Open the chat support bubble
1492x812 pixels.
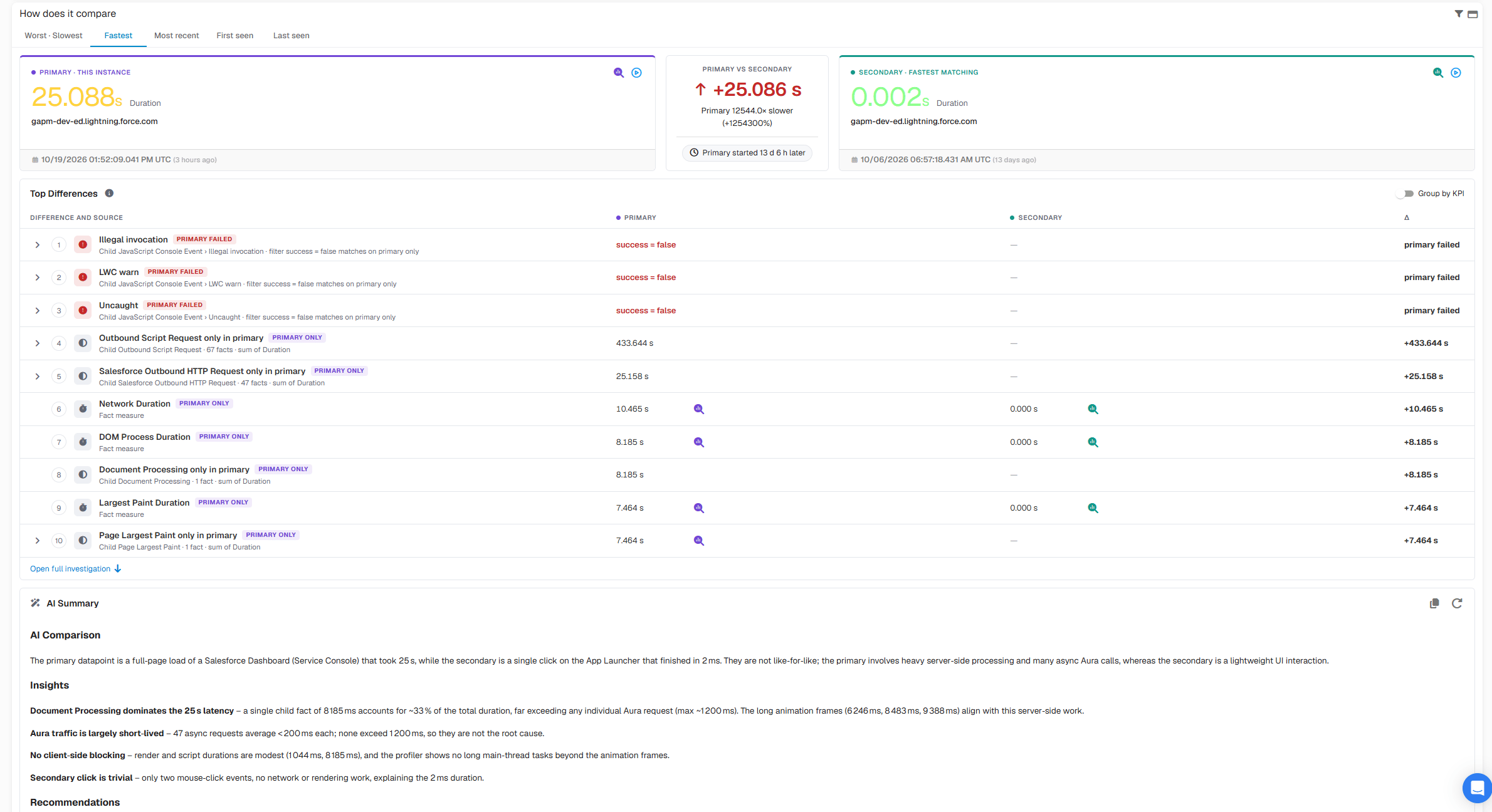click(1478, 788)
